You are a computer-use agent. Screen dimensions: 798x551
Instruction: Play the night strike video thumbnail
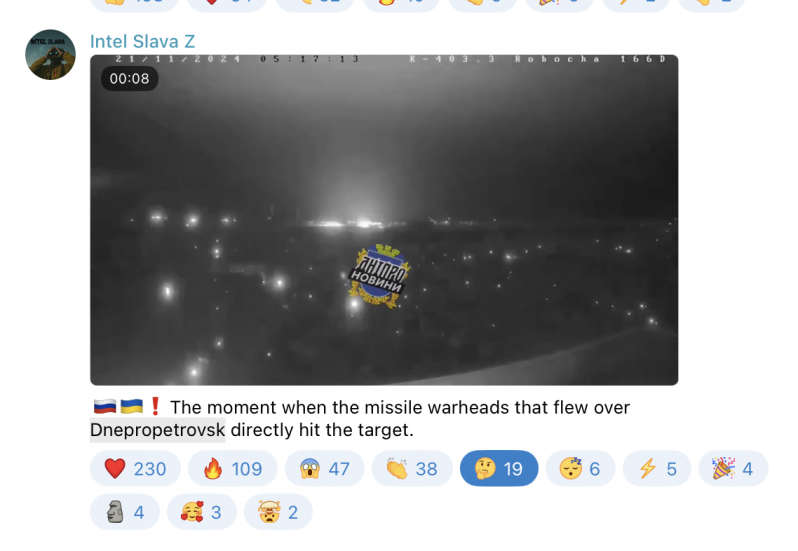point(384,220)
